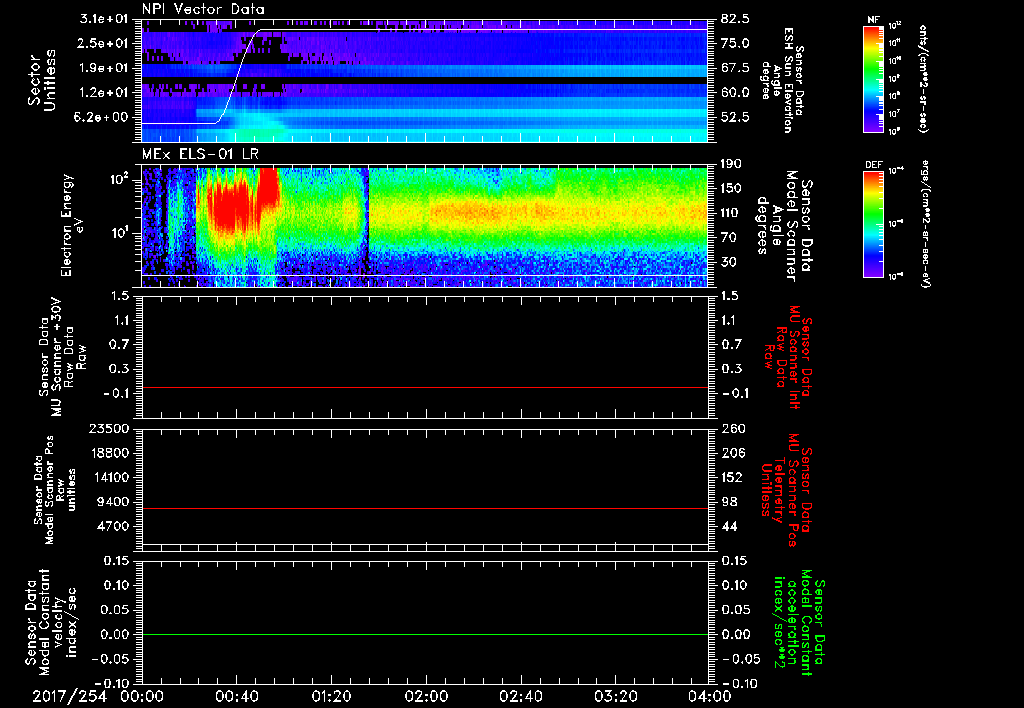
Task: Click the '82.5' sun elevation tick
Action: pyautogui.click(x=735, y=19)
